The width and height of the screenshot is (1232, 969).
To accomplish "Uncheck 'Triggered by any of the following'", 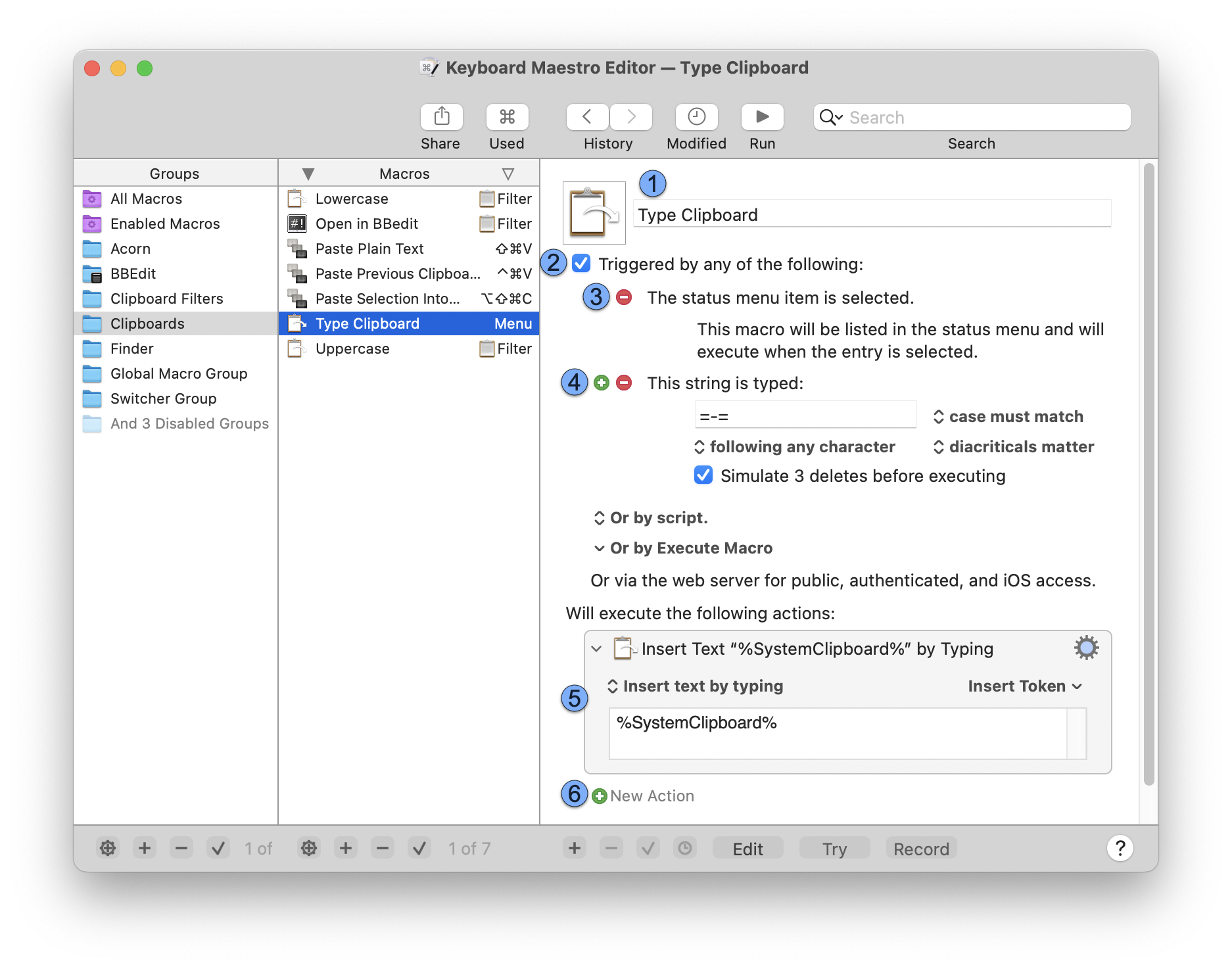I will click(581, 264).
